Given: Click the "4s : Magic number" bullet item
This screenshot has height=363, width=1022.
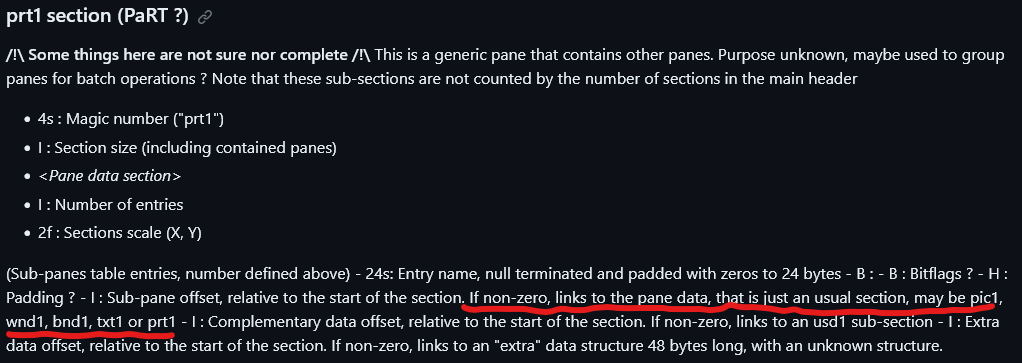Looking at the screenshot, I should 131,119.
